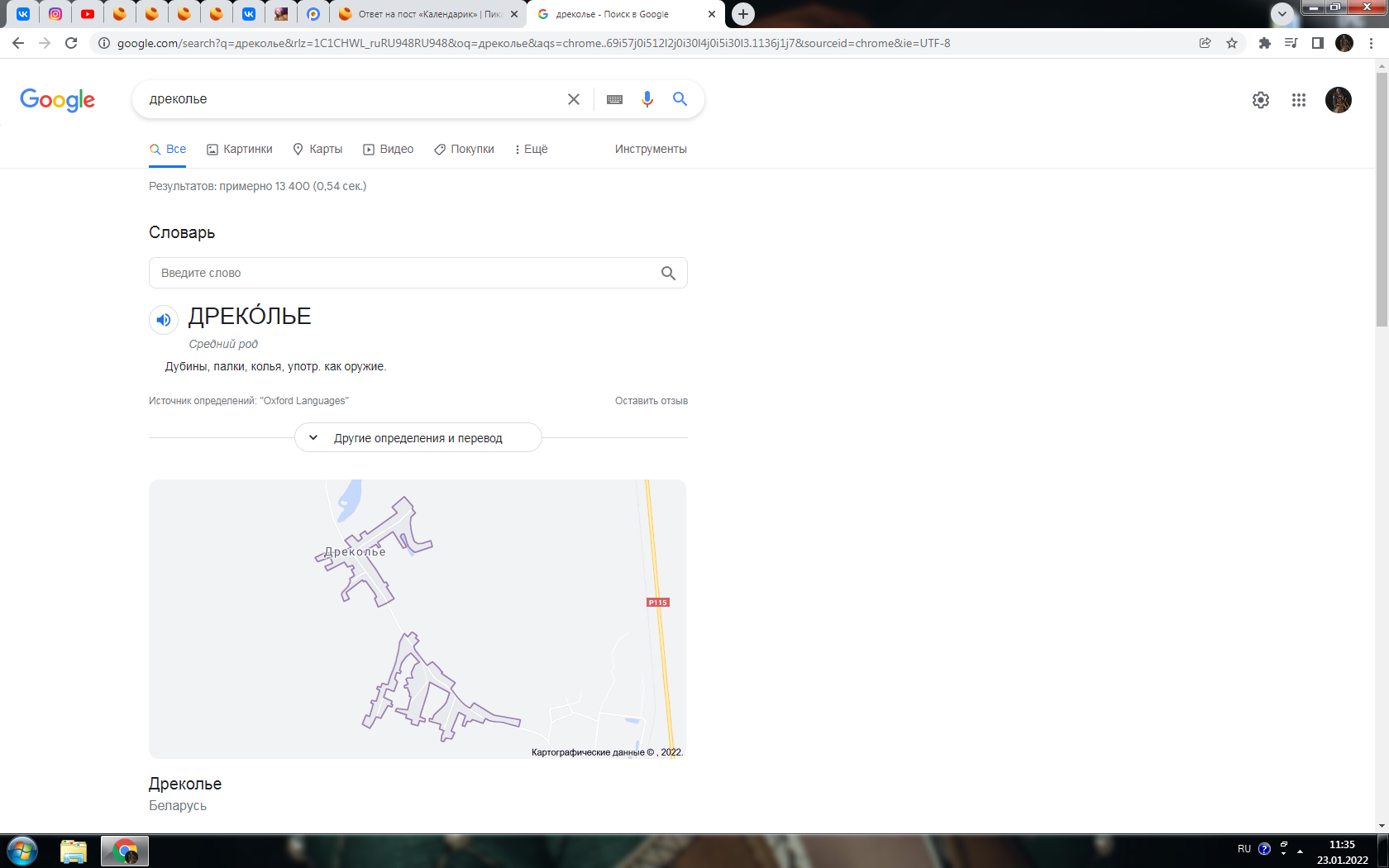Image resolution: width=1389 pixels, height=868 pixels.
Task: Click the Словарь heading
Action: click(182, 232)
